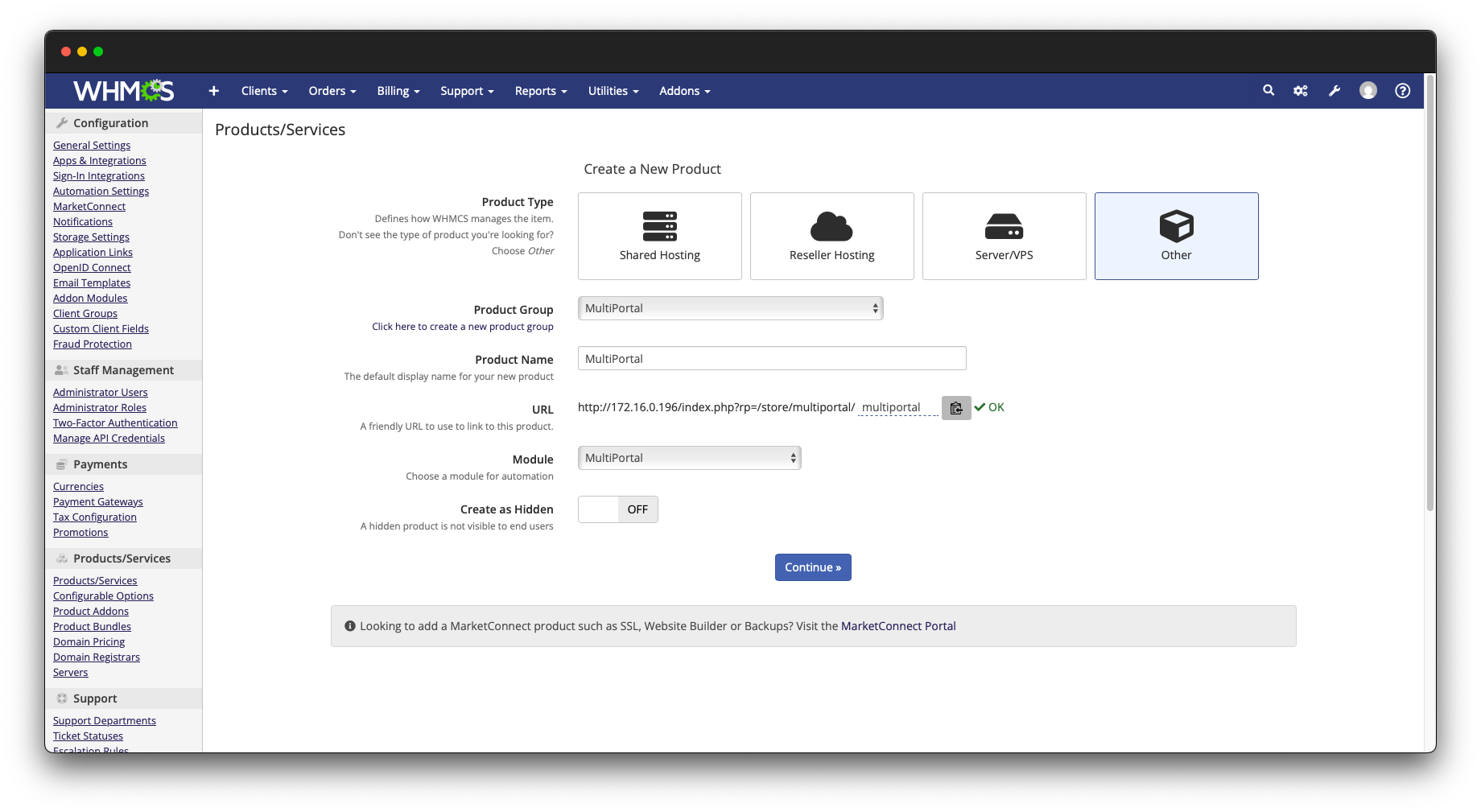Open Client Groups link

coord(85,314)
